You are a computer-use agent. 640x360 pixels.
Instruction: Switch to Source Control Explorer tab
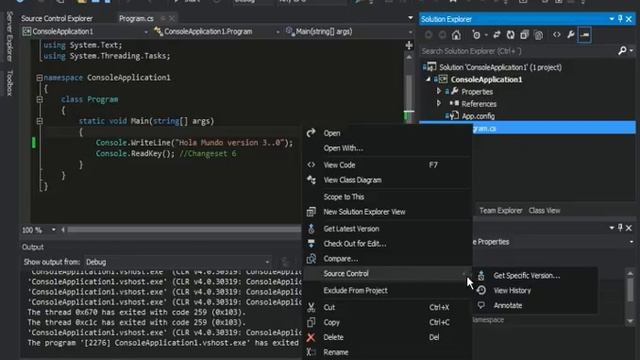pos(57,18)
